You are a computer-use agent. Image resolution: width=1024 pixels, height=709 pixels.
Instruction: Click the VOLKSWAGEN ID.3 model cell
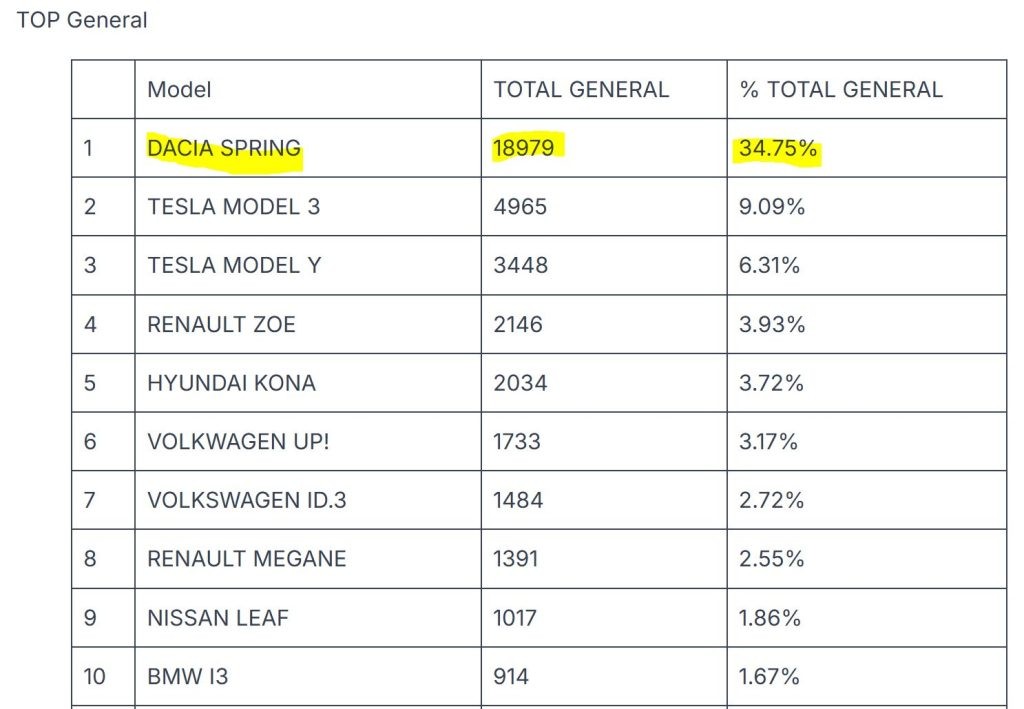(x=247, y=500)
